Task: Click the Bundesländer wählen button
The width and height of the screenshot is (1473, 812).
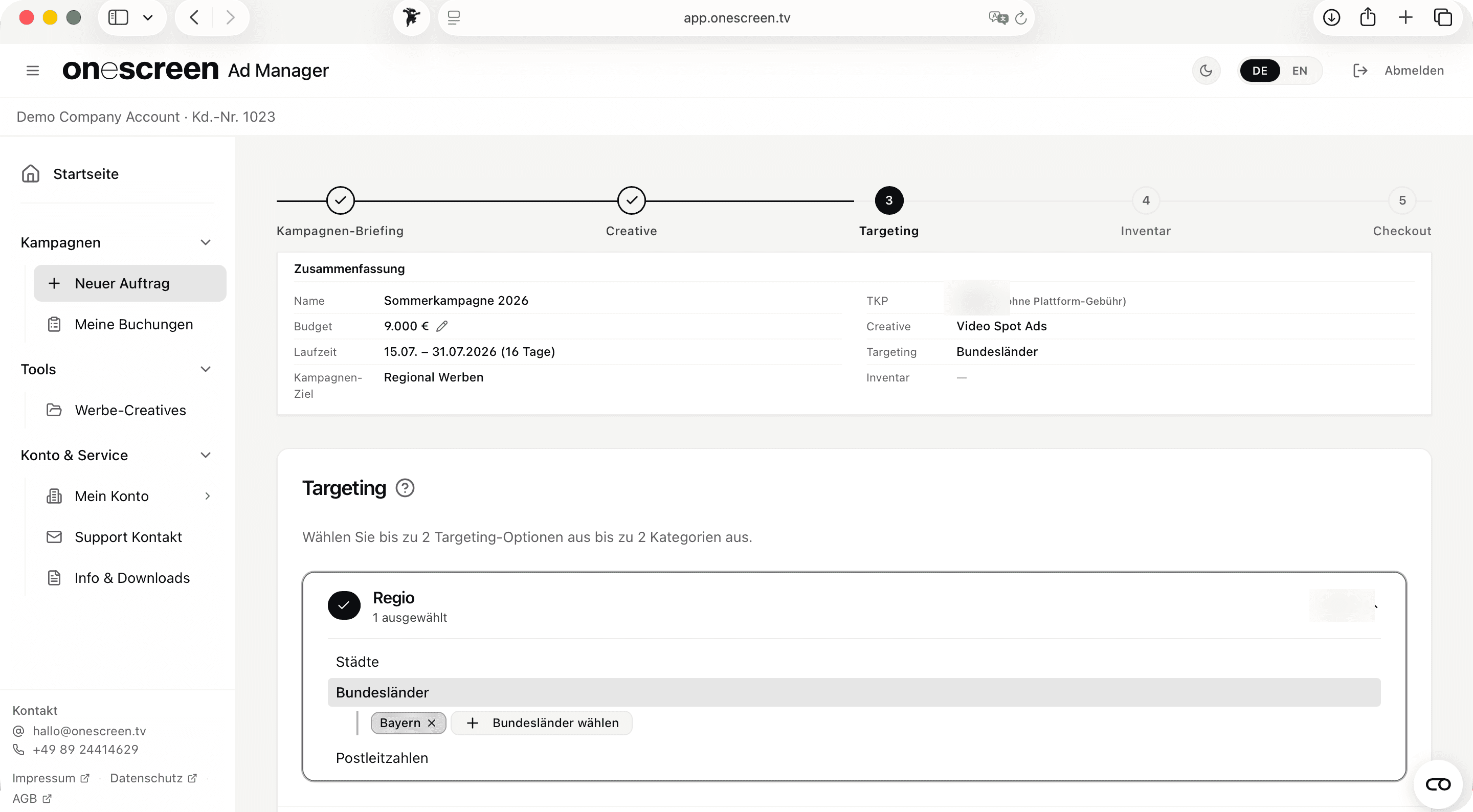Action: click(x=541, y=723)
